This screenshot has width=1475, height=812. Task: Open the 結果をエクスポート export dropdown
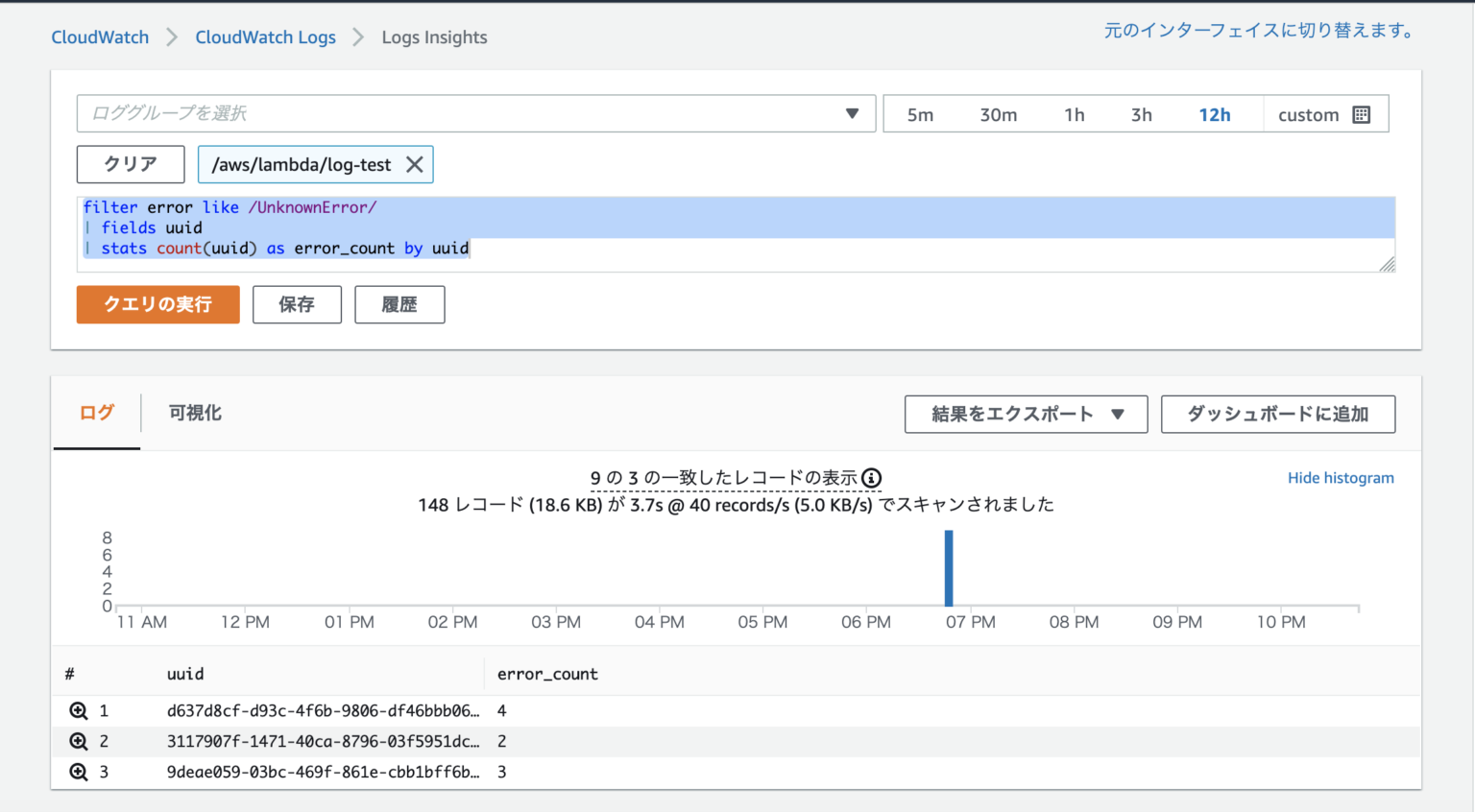(1025, 414)
